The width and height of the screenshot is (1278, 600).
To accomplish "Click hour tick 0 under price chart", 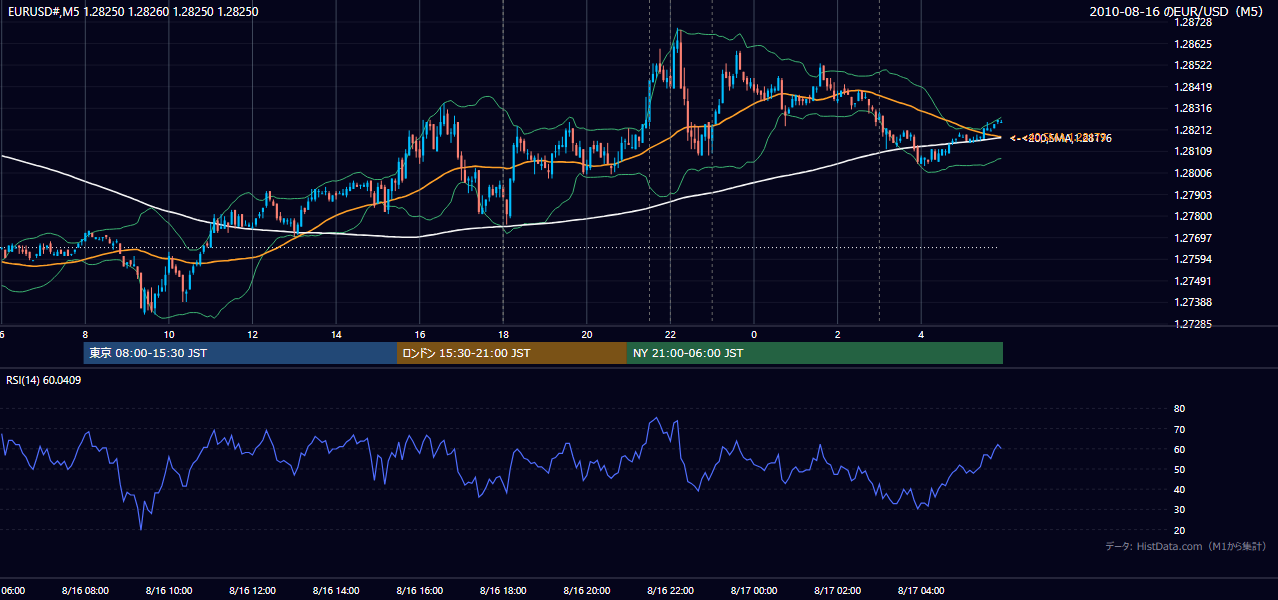I will pyautogui.click(x=754, y=334).
